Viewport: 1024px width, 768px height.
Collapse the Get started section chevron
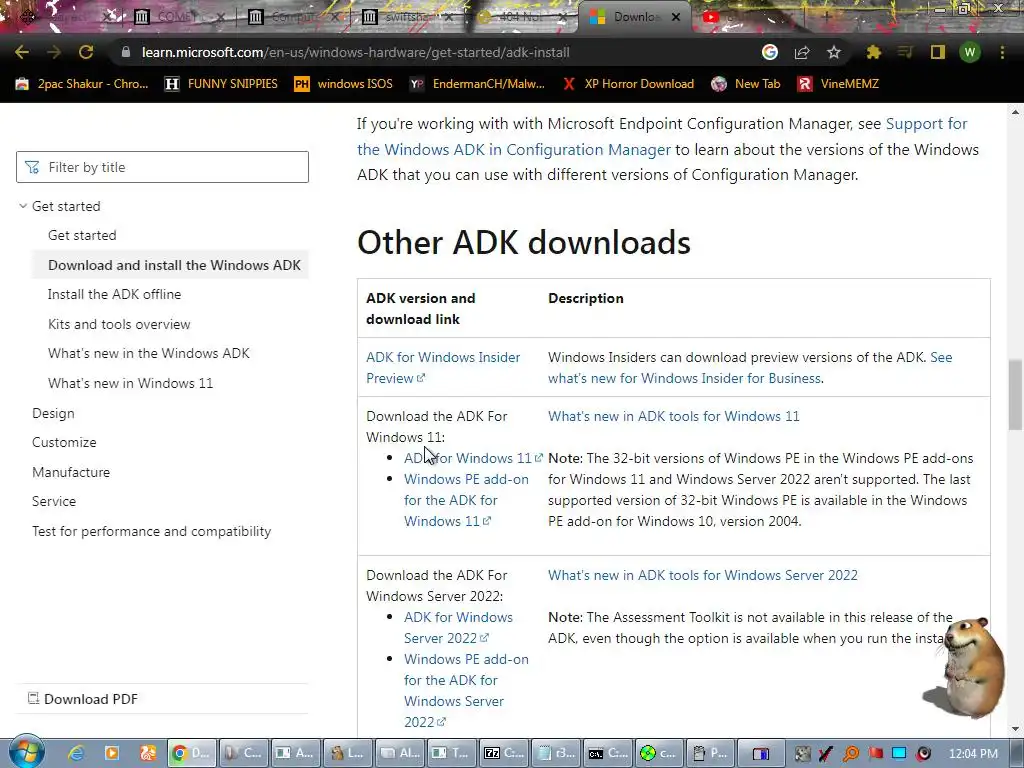pos(23,206)
